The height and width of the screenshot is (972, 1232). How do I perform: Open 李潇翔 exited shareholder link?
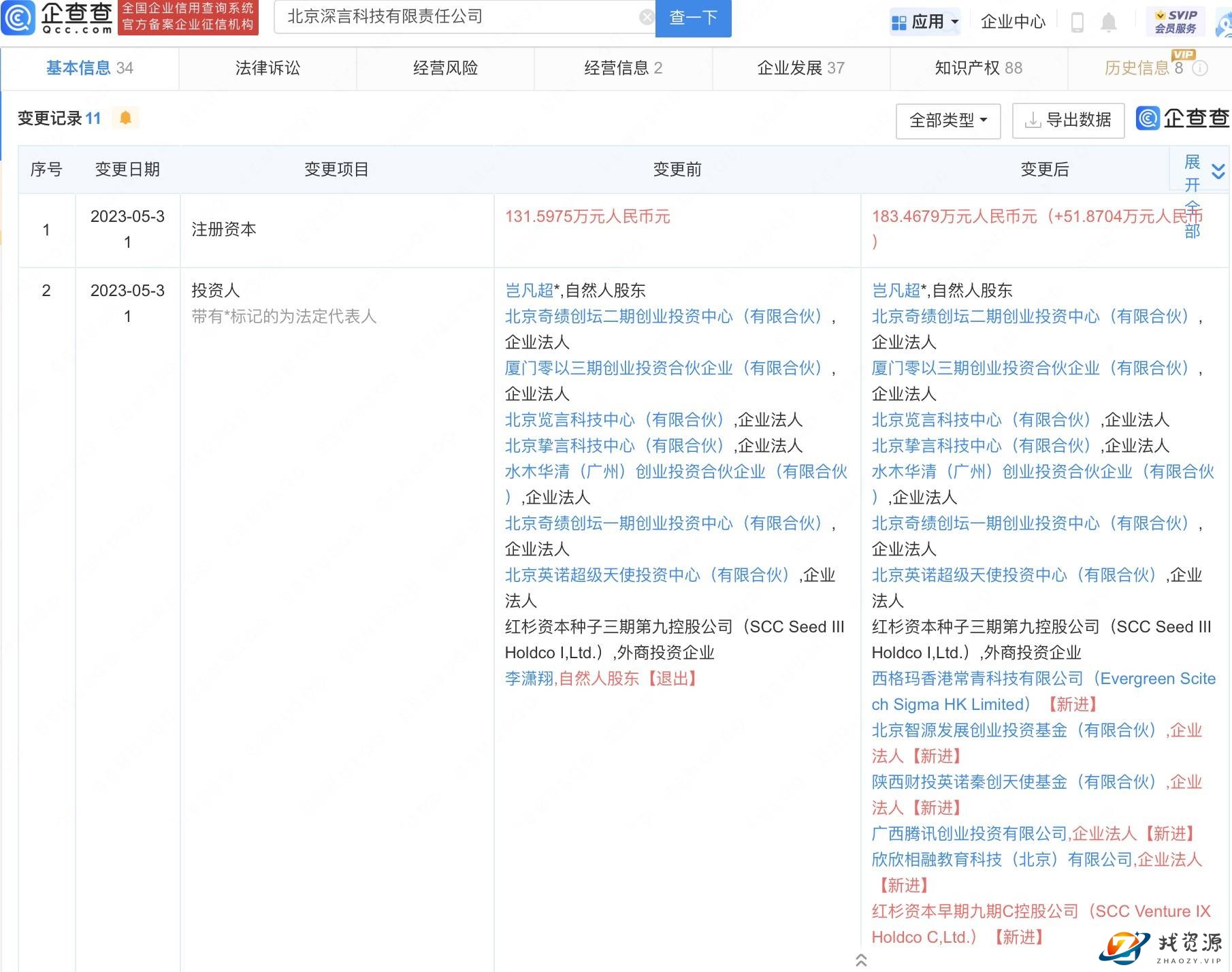point(529,679)
